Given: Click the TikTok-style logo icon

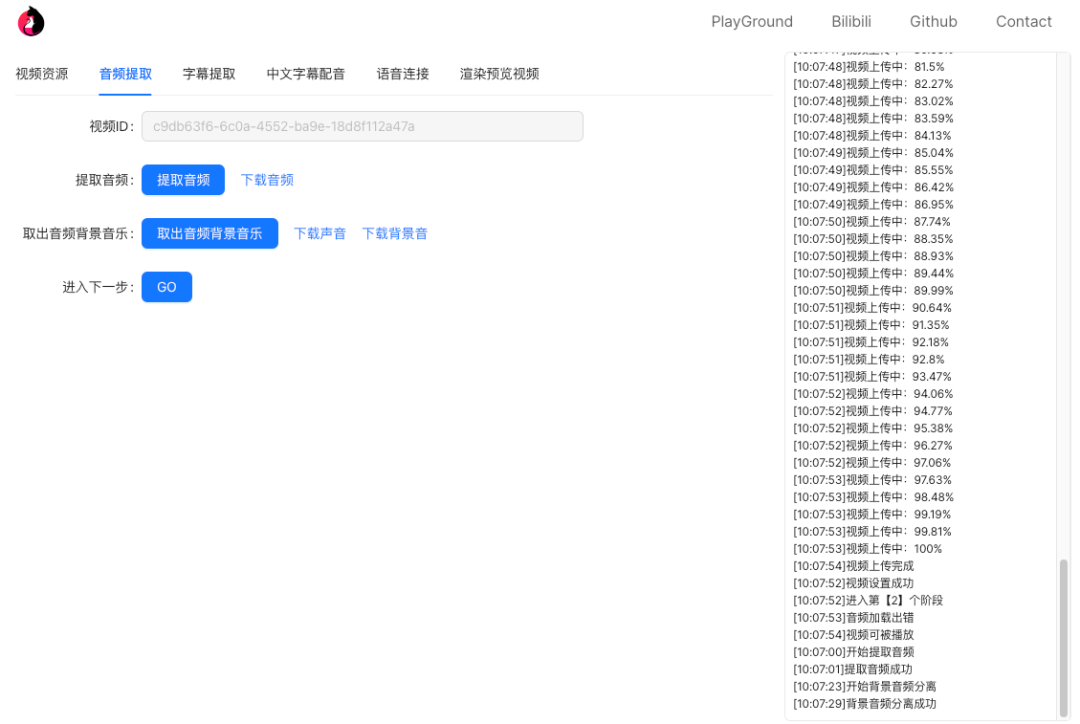Looking at the screenshot, I should (x=31, y=20).
